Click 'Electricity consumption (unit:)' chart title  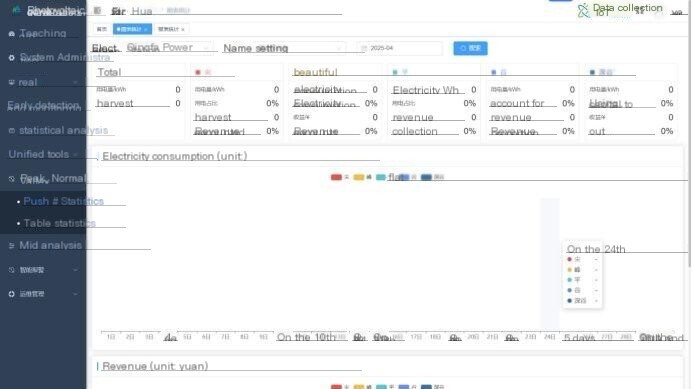pos(175,156)
